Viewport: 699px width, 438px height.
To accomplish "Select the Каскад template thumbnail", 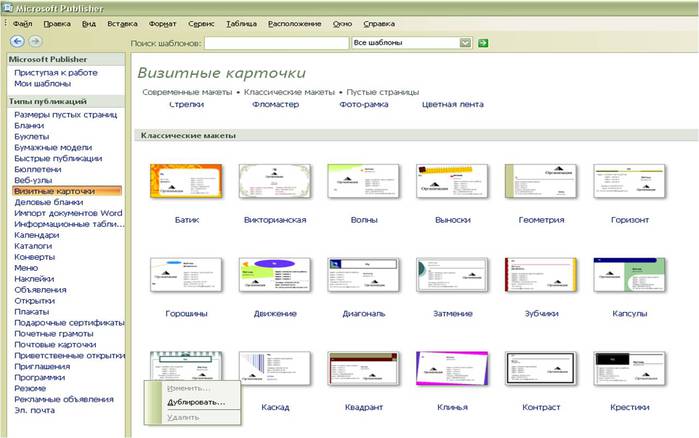I will click(x=275, y=368).
